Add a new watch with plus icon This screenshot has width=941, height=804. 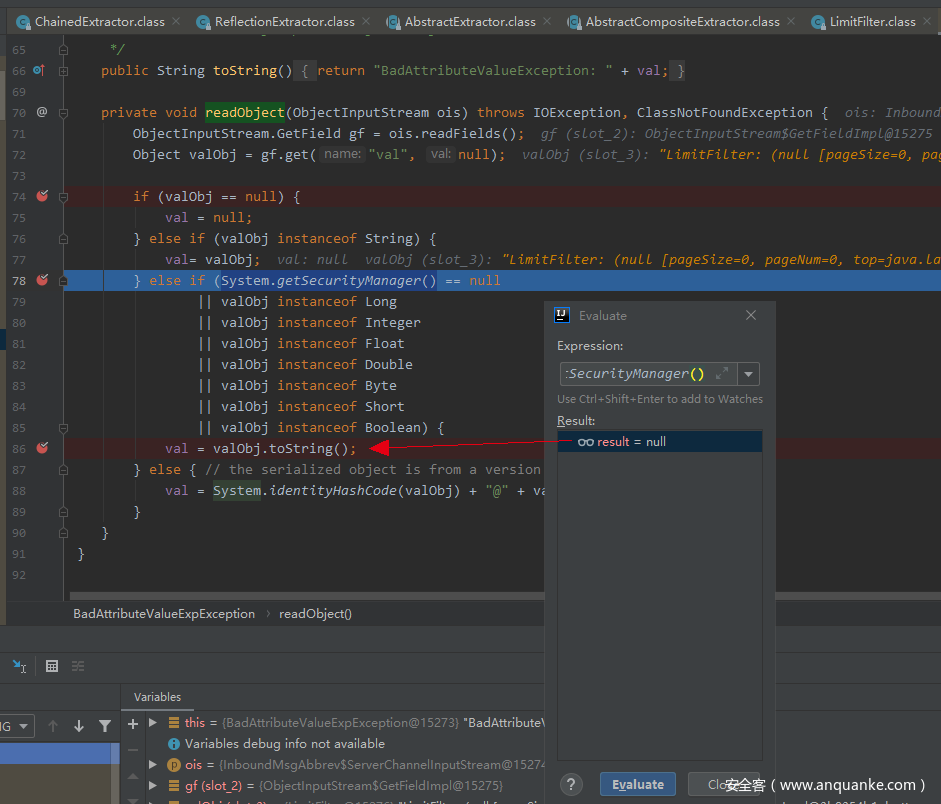(133, 723)
